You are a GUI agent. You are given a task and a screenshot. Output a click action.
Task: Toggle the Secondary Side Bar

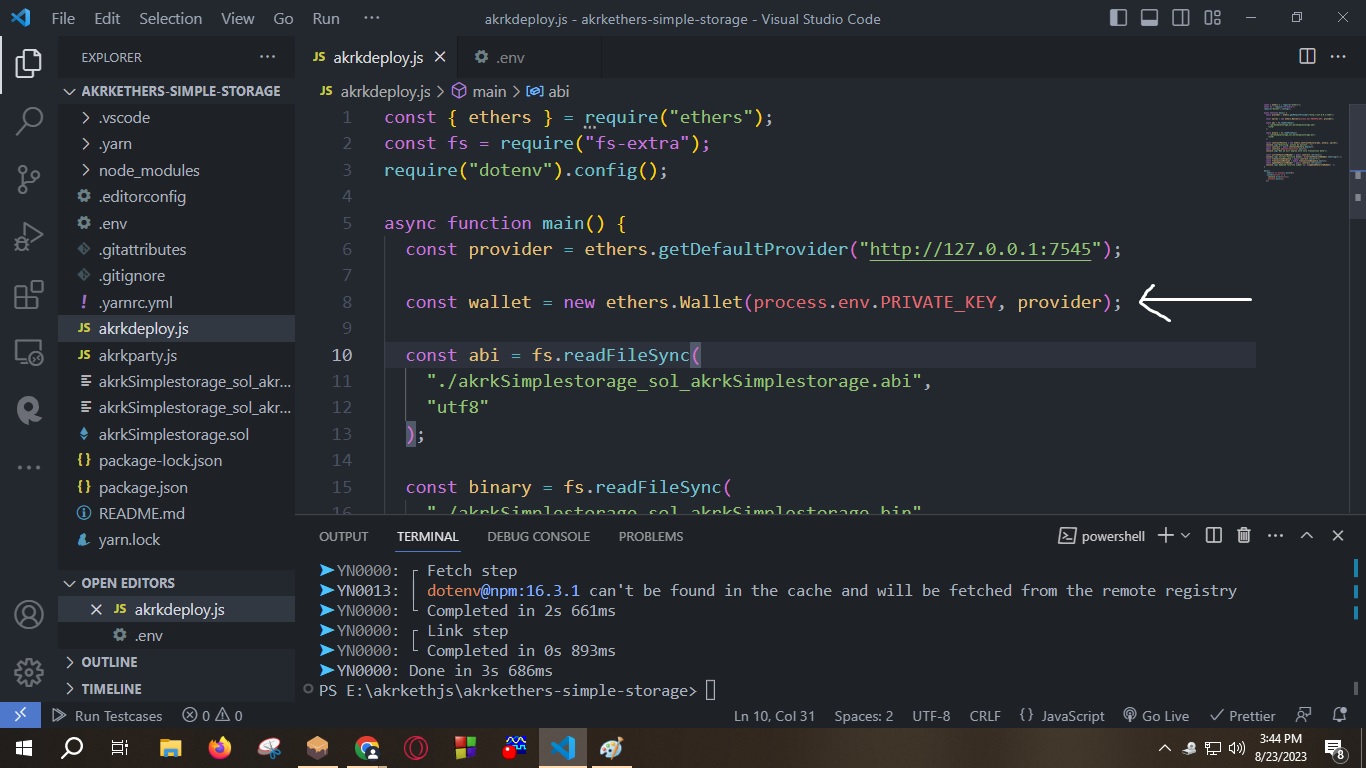pyautogui.click(x=1180, y=17)
